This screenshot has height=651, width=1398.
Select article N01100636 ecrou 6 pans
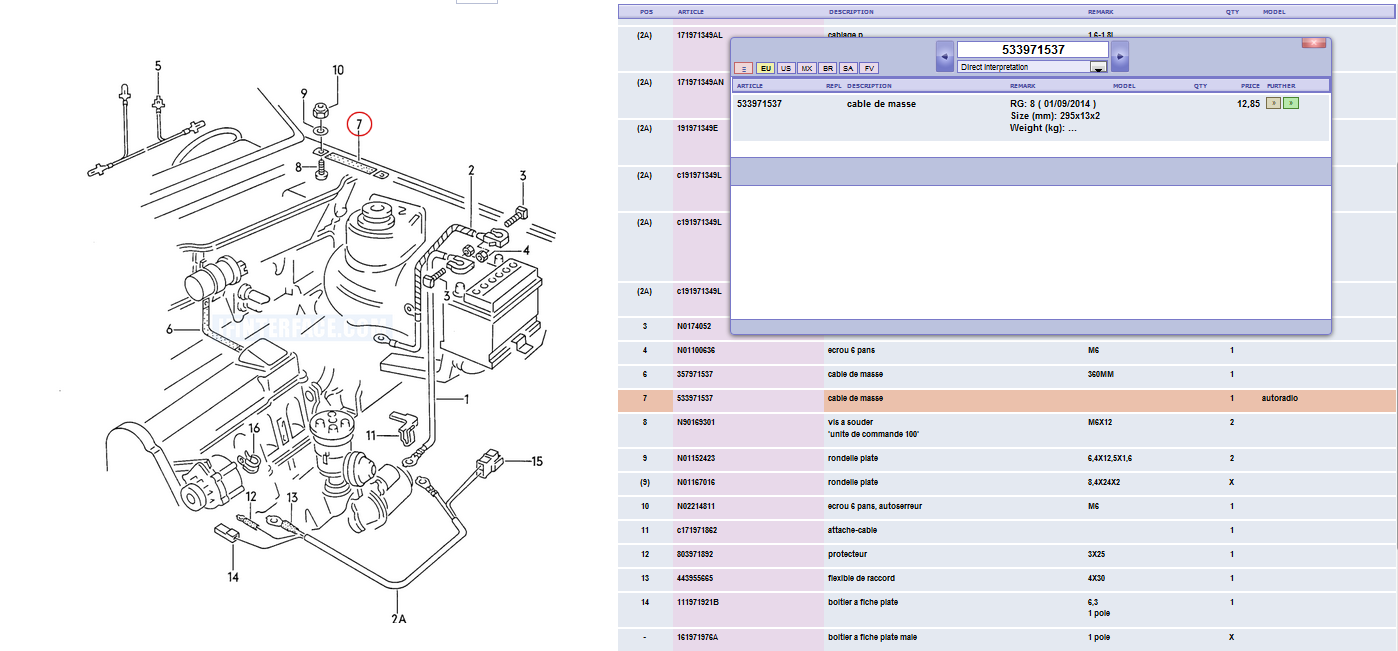click(x=1007, y=351)
